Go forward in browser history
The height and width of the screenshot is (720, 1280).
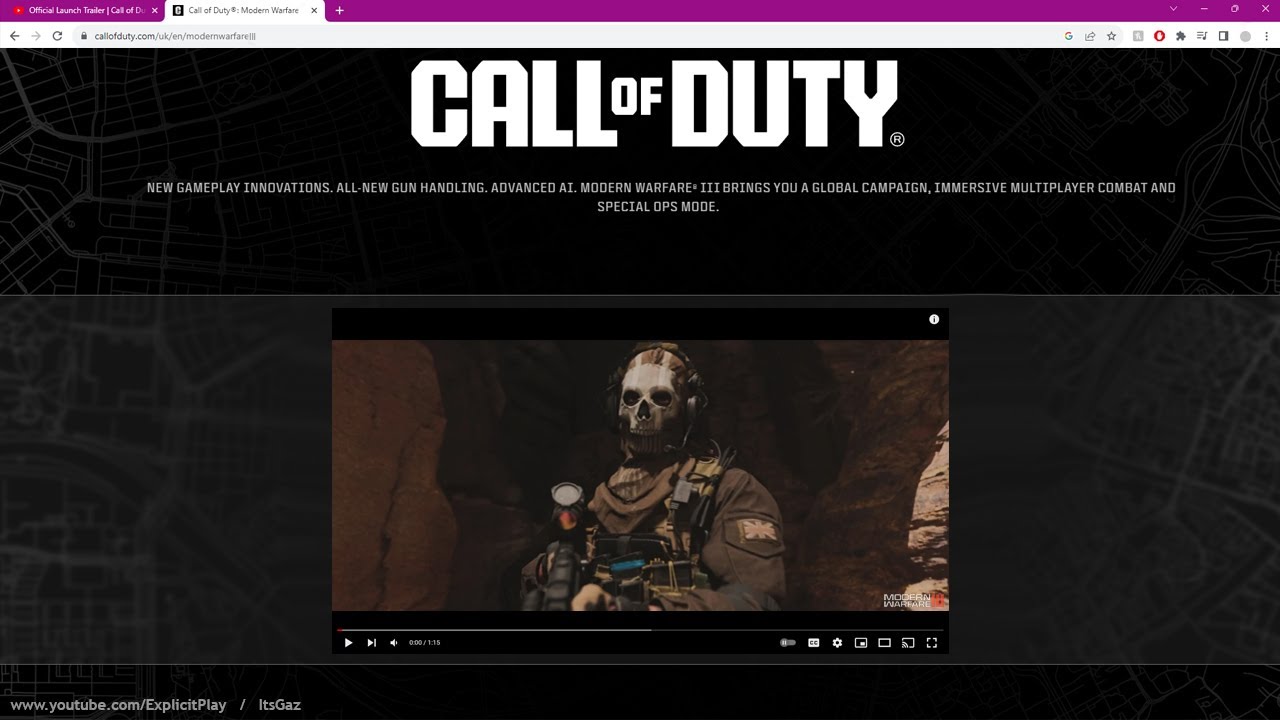[36, 36]
